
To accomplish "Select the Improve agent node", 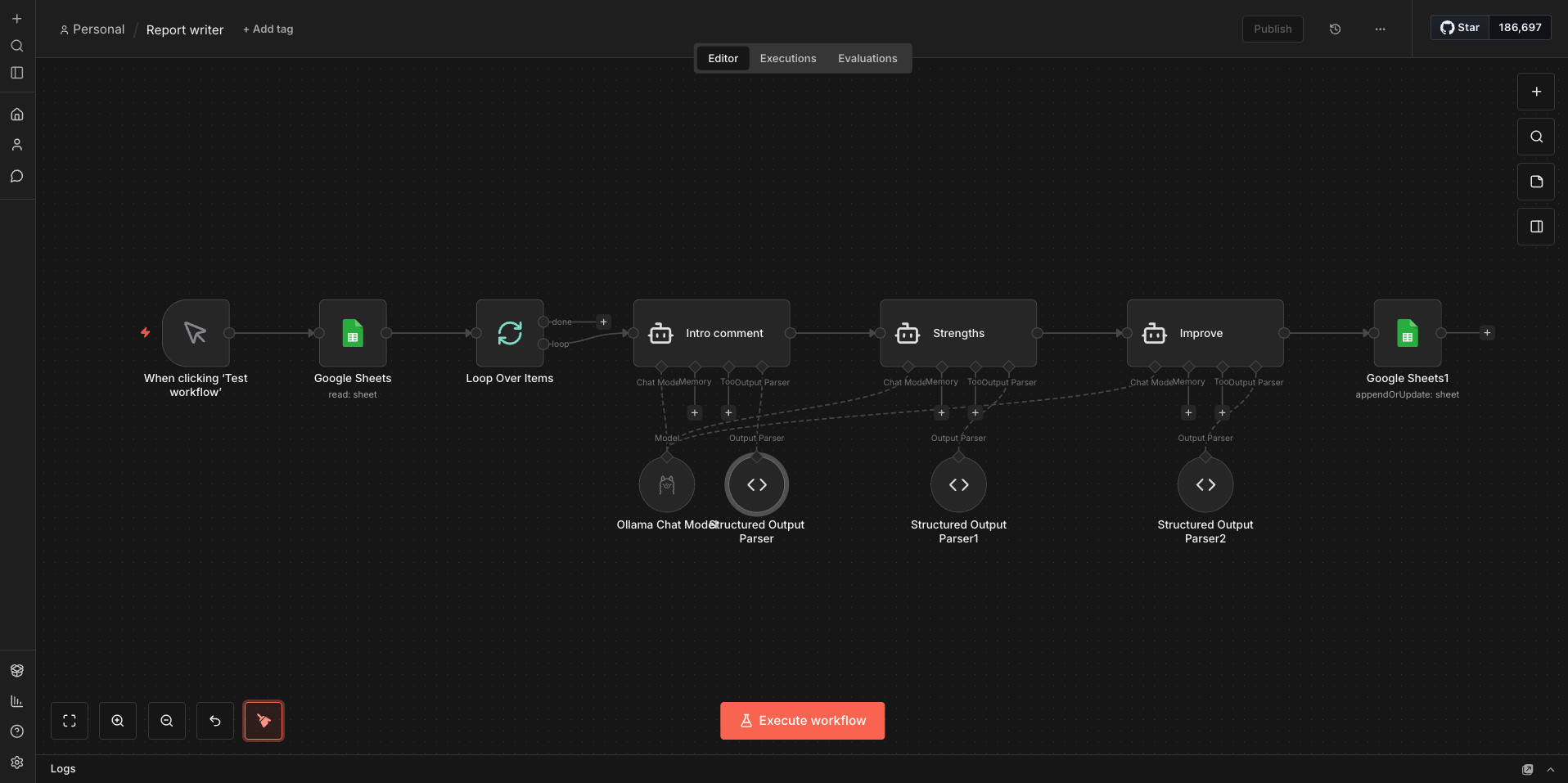I will coord(1205,333).
